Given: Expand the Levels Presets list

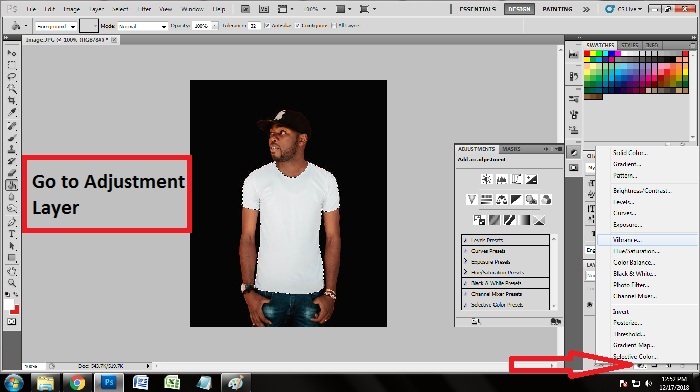Looking at the screenshot, I should coord(465,240).
